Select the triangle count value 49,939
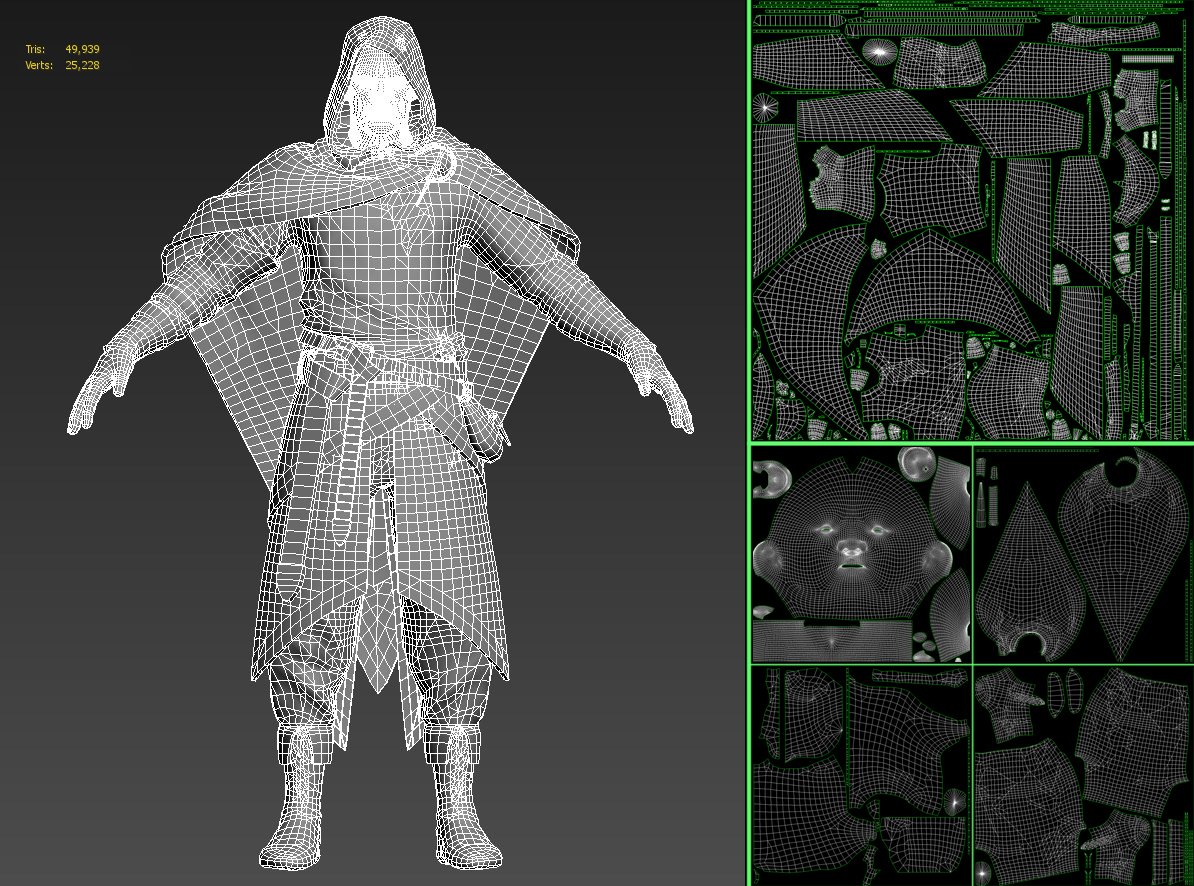The width and height of the screenshot is (1194, 886). pos(82,49)
